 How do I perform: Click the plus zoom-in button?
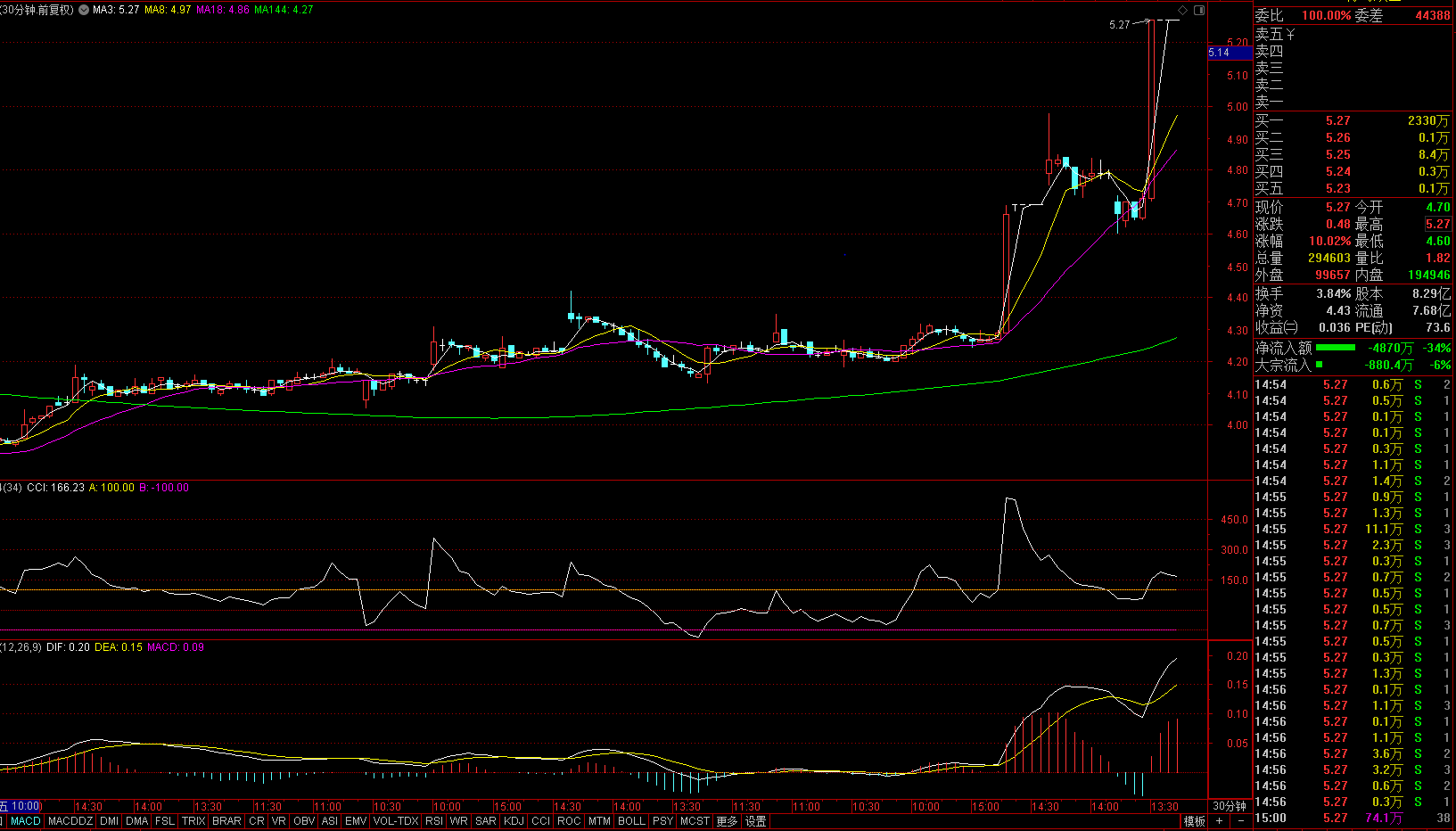pyautogui.click(x=1219, y=821)
